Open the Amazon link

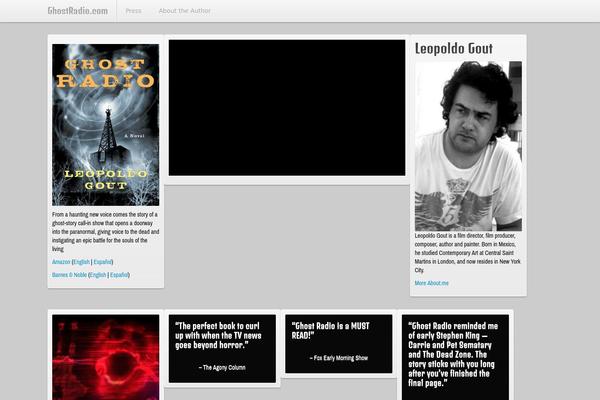coord(61,262)
